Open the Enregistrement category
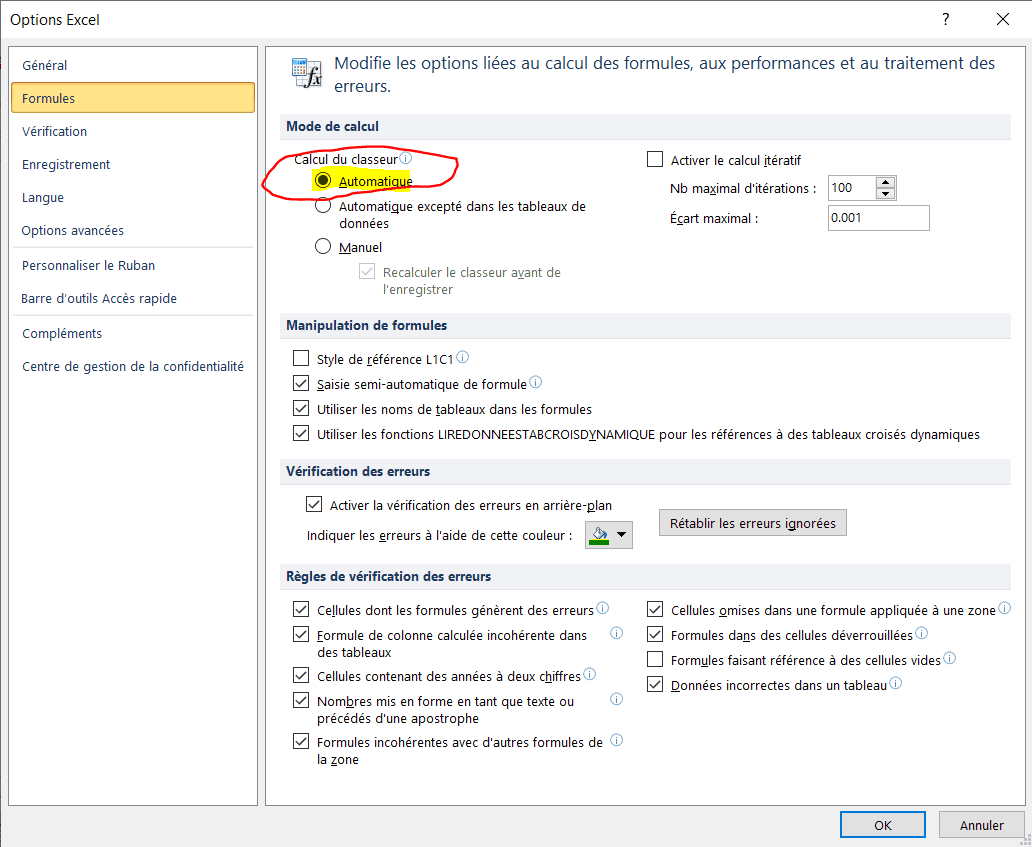The image size is (1032, 847). (133, 164)
